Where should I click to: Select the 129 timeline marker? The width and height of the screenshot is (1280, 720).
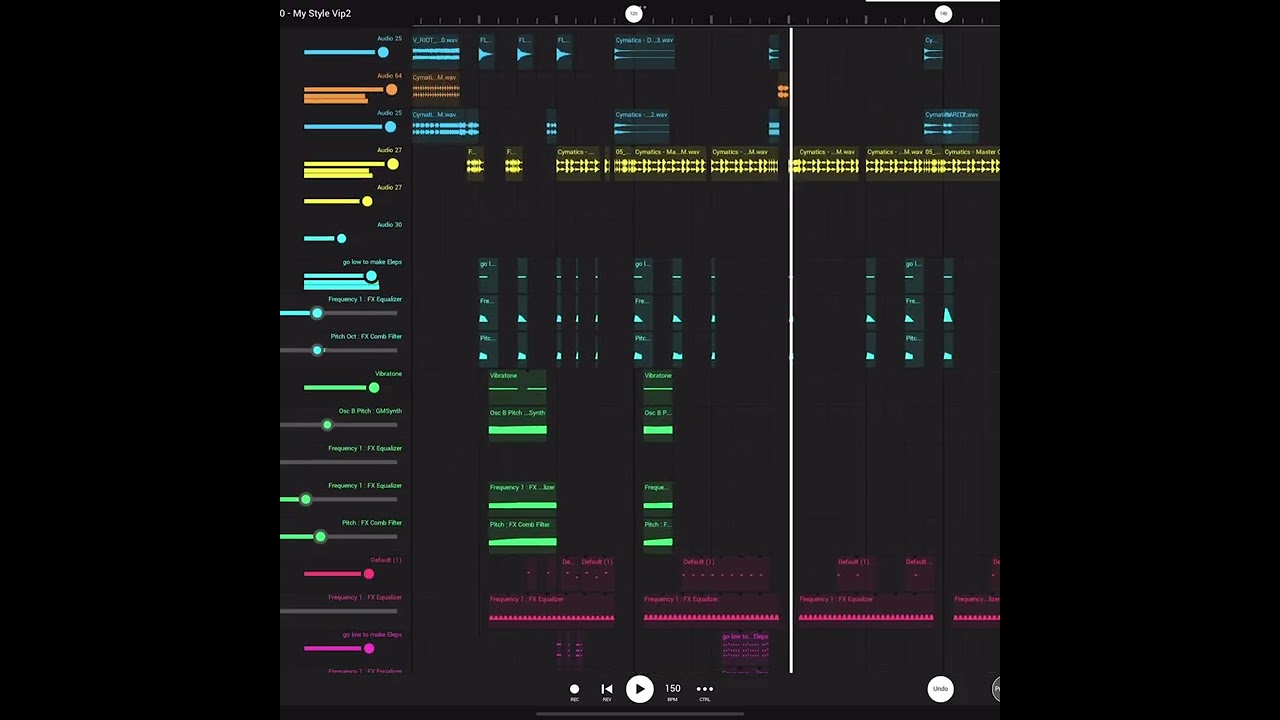(x=633, y=14)
